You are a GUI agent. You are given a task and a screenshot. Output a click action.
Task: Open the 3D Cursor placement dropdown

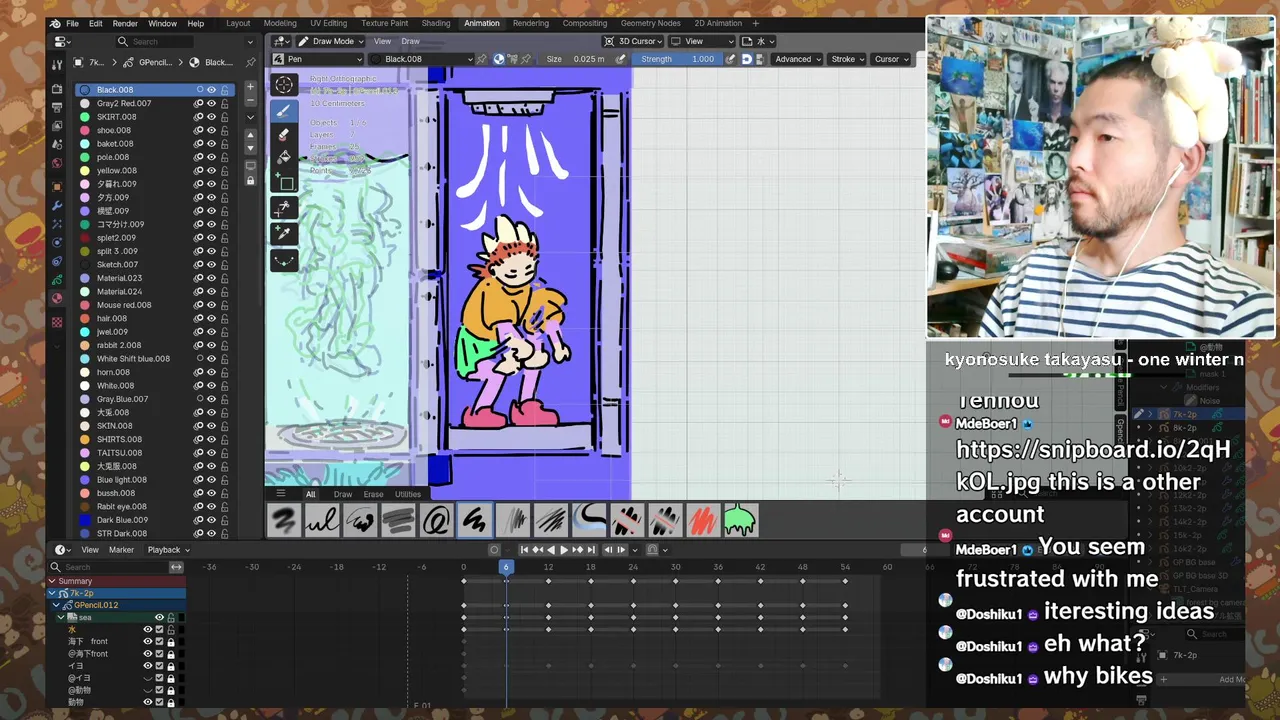632,41
